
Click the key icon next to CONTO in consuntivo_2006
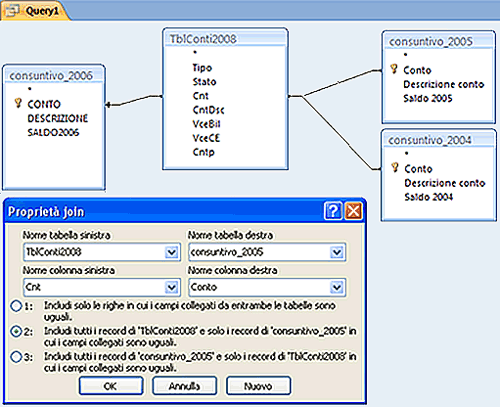point(18,103)
